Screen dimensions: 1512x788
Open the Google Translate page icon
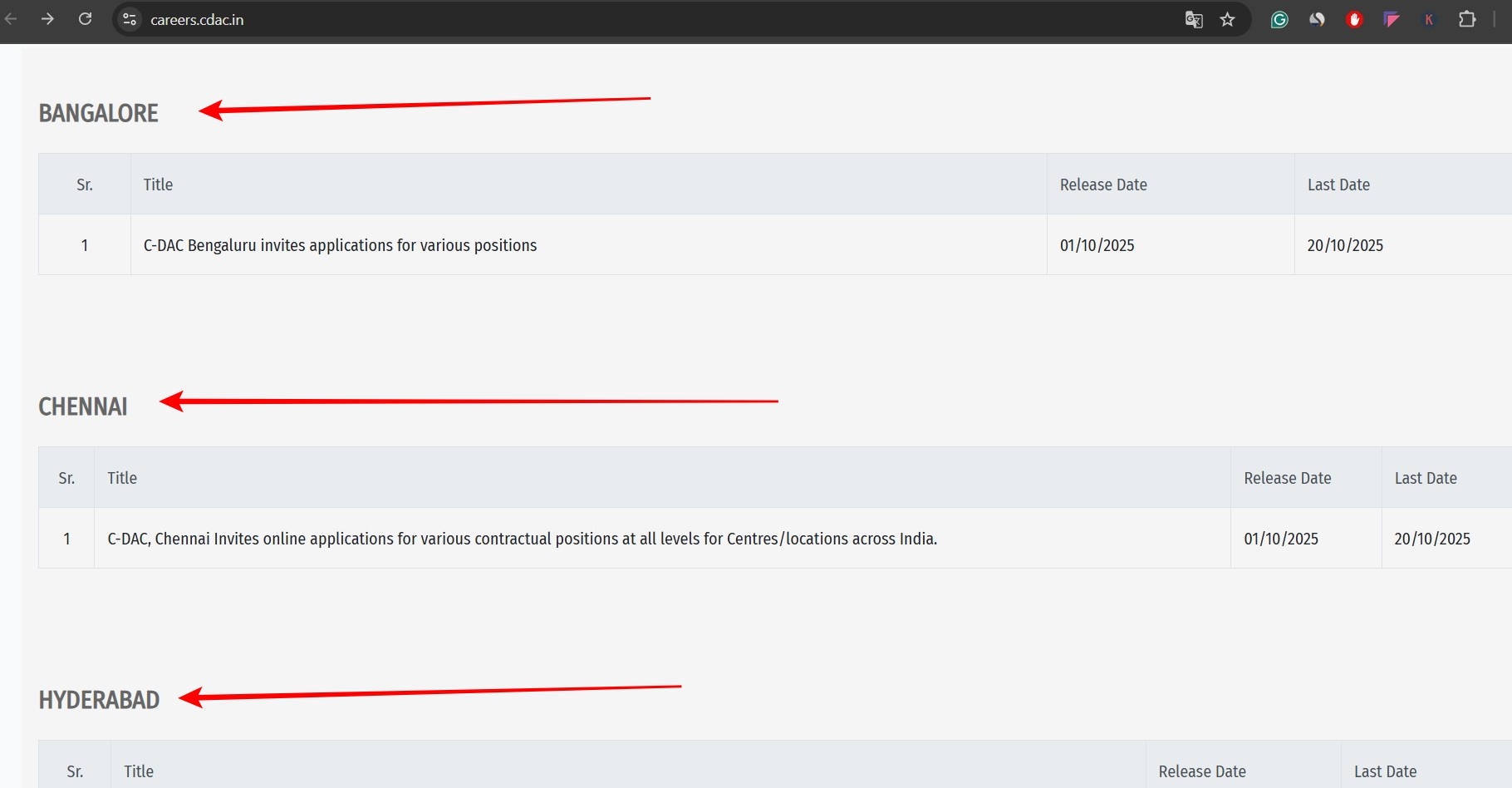tap(1193, 20)
